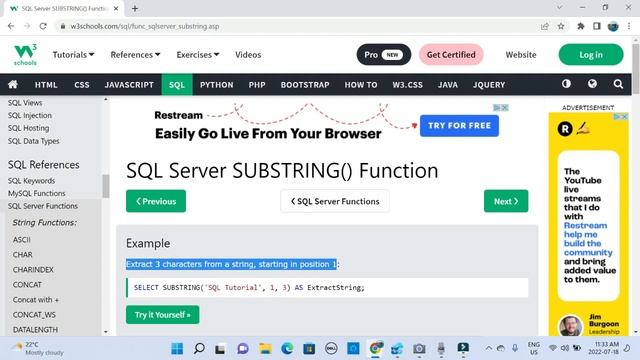
Task: Click the Log in button
Action: [x=591, y=55]
